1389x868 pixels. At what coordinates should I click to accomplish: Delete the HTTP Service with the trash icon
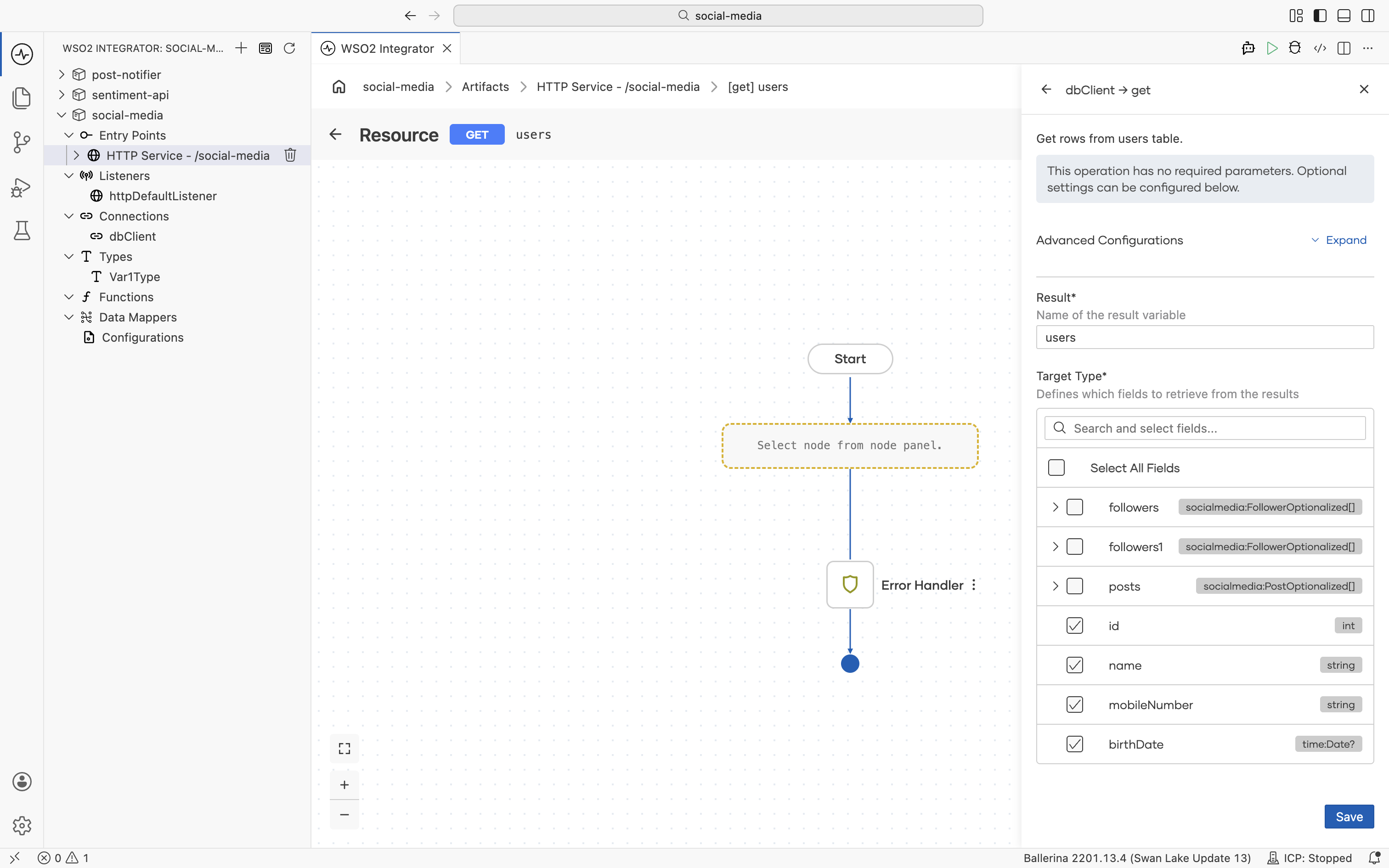point(290,155)
